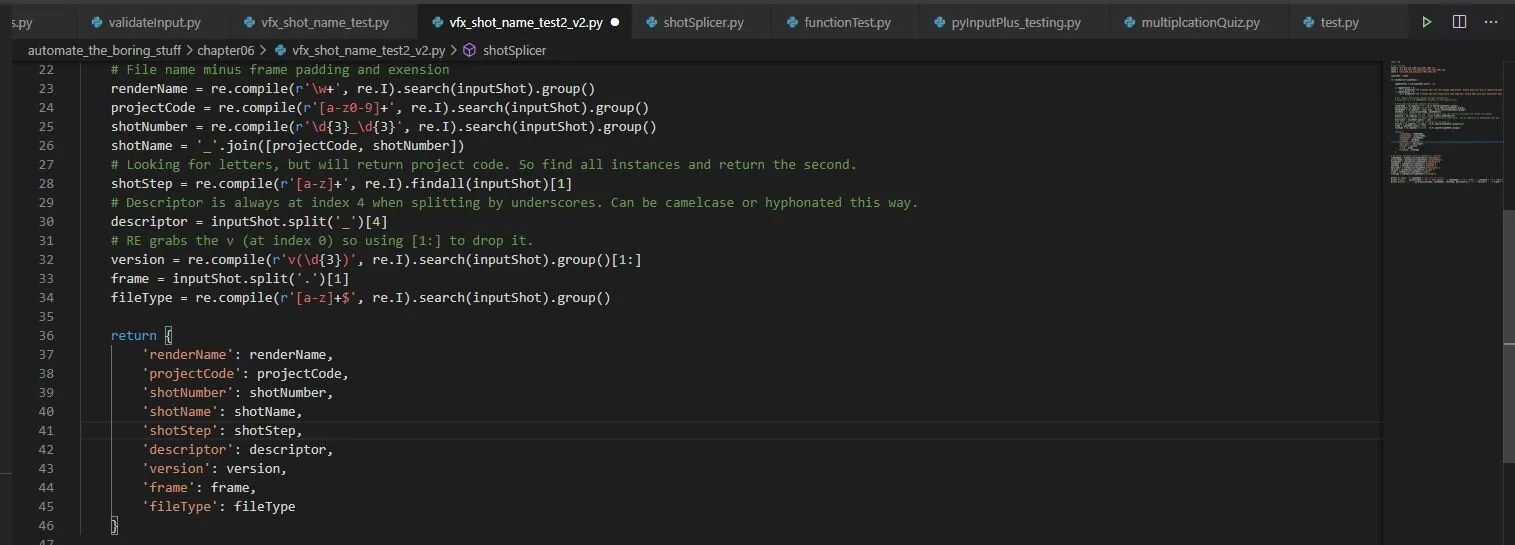Open shotSplicer breadcrumb symbol list

514,50
